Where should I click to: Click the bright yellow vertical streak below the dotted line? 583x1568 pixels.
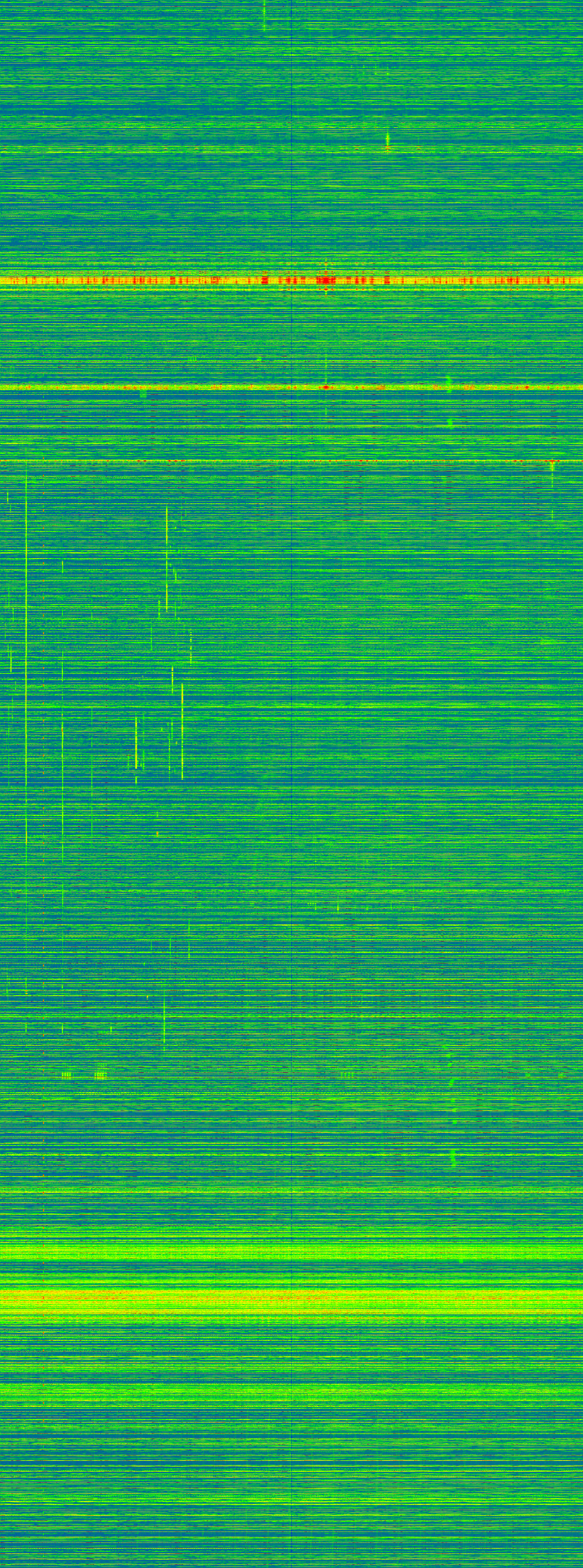167,548
